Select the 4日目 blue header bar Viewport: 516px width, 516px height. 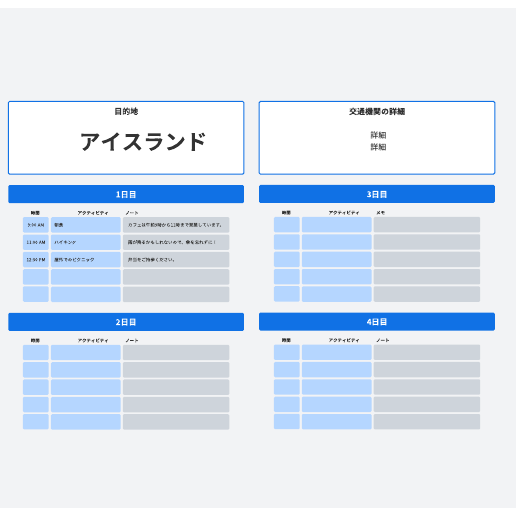(377, 322)
